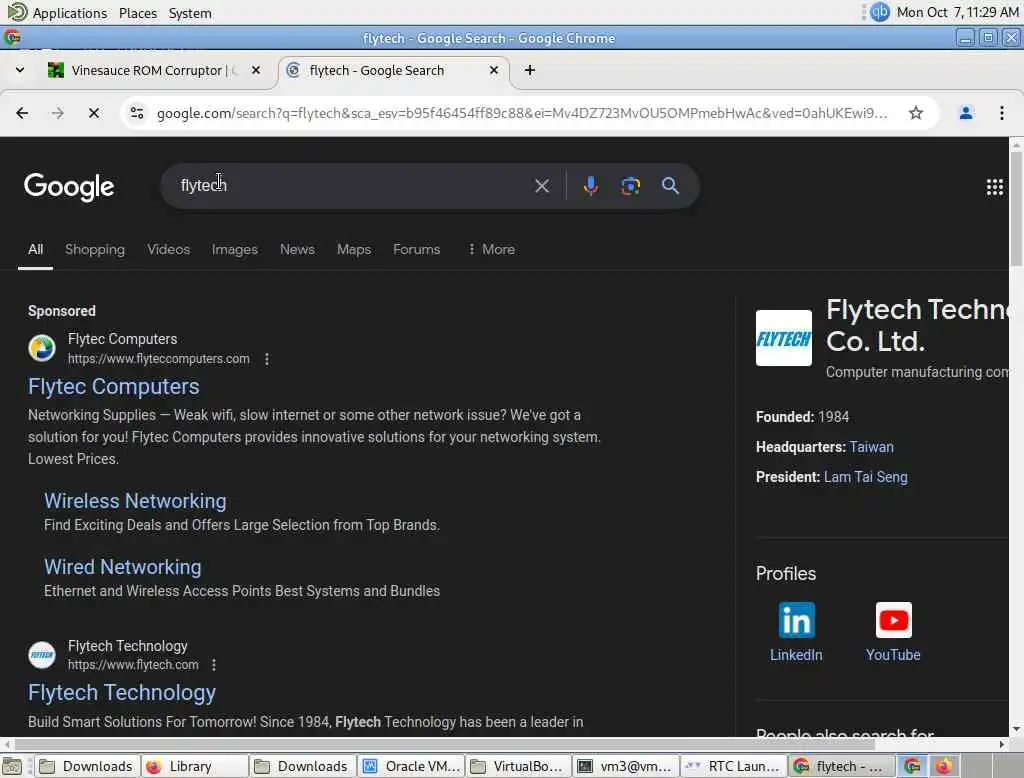Click the Lam Tai Seng president link
This screenshot has width=1024, height=778.
click(x=865, y=477)
